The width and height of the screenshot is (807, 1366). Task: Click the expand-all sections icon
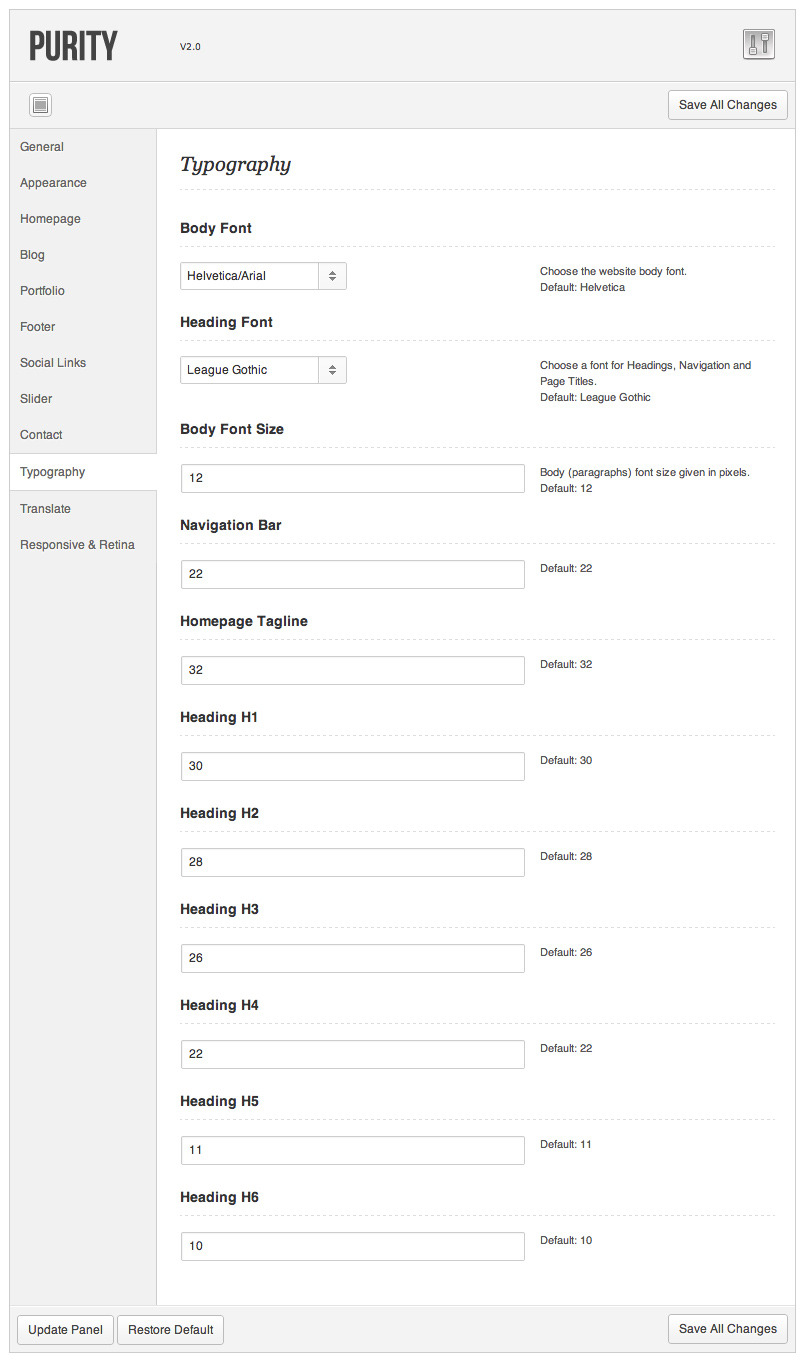pos(40,105)
